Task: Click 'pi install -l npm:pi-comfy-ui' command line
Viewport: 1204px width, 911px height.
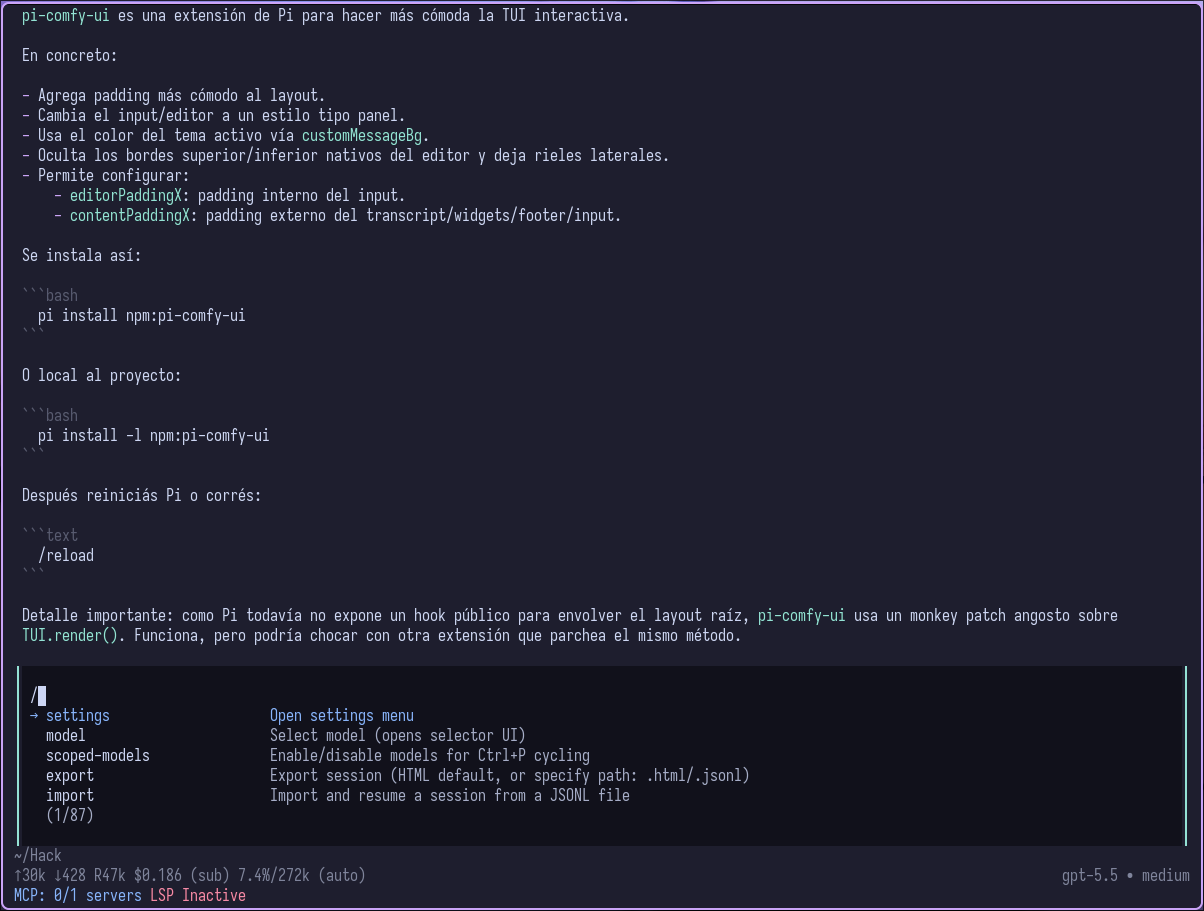Action: [154, 436]
